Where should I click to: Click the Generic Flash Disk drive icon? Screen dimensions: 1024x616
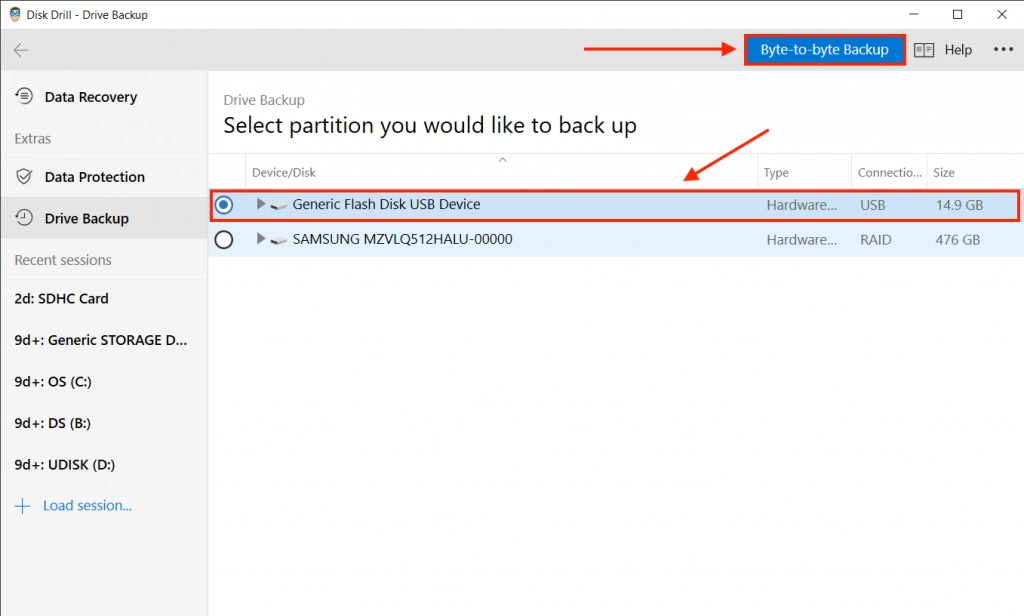279,206
